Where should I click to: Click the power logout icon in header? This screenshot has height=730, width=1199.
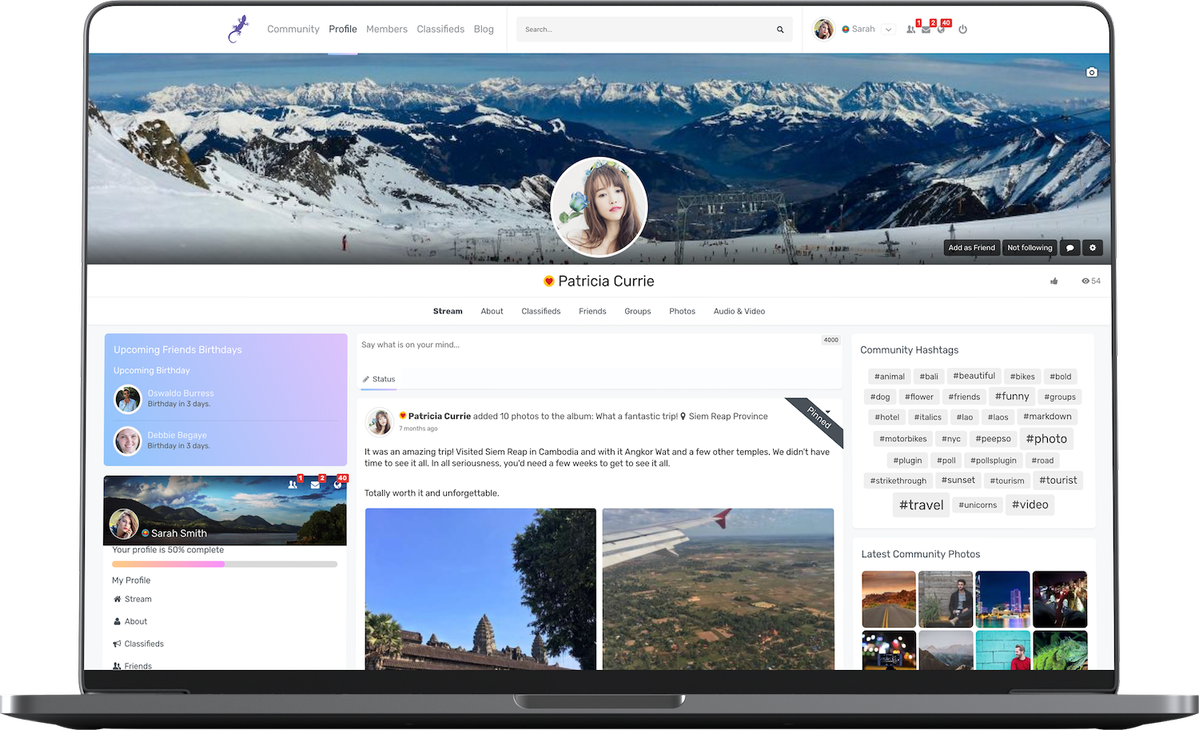click(x=962, y=30)
